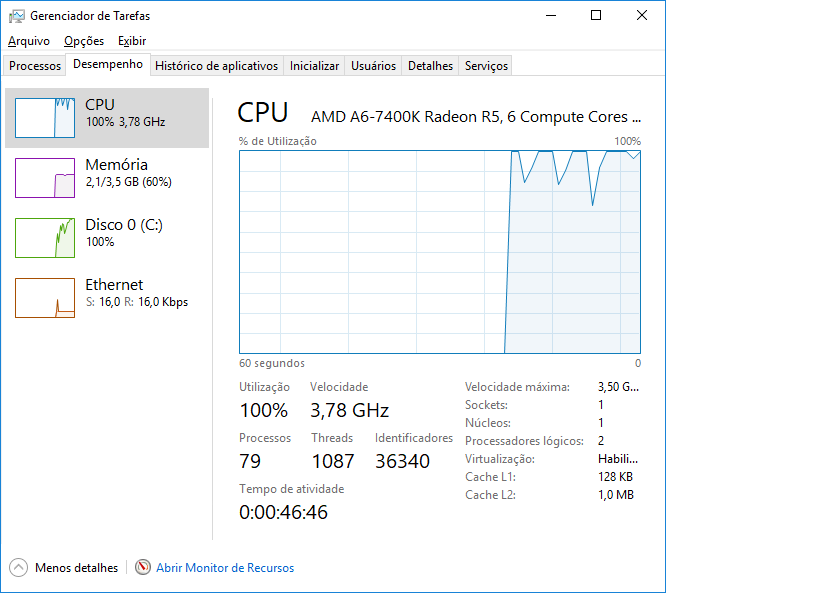Click the Menos detalhes button label
This screenshot has width=819, height=593.
coord(76,568)
